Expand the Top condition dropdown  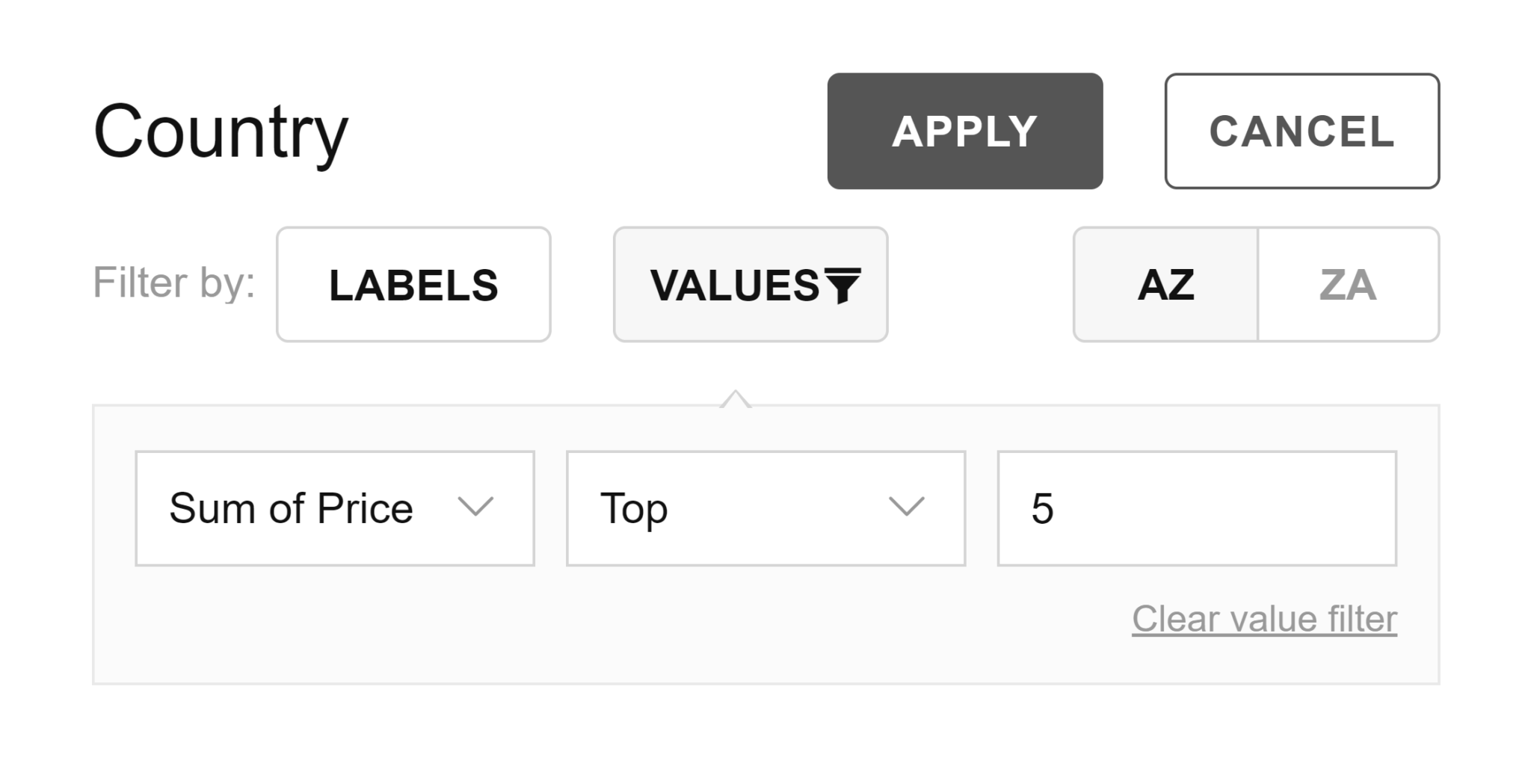tap(765, 508)
